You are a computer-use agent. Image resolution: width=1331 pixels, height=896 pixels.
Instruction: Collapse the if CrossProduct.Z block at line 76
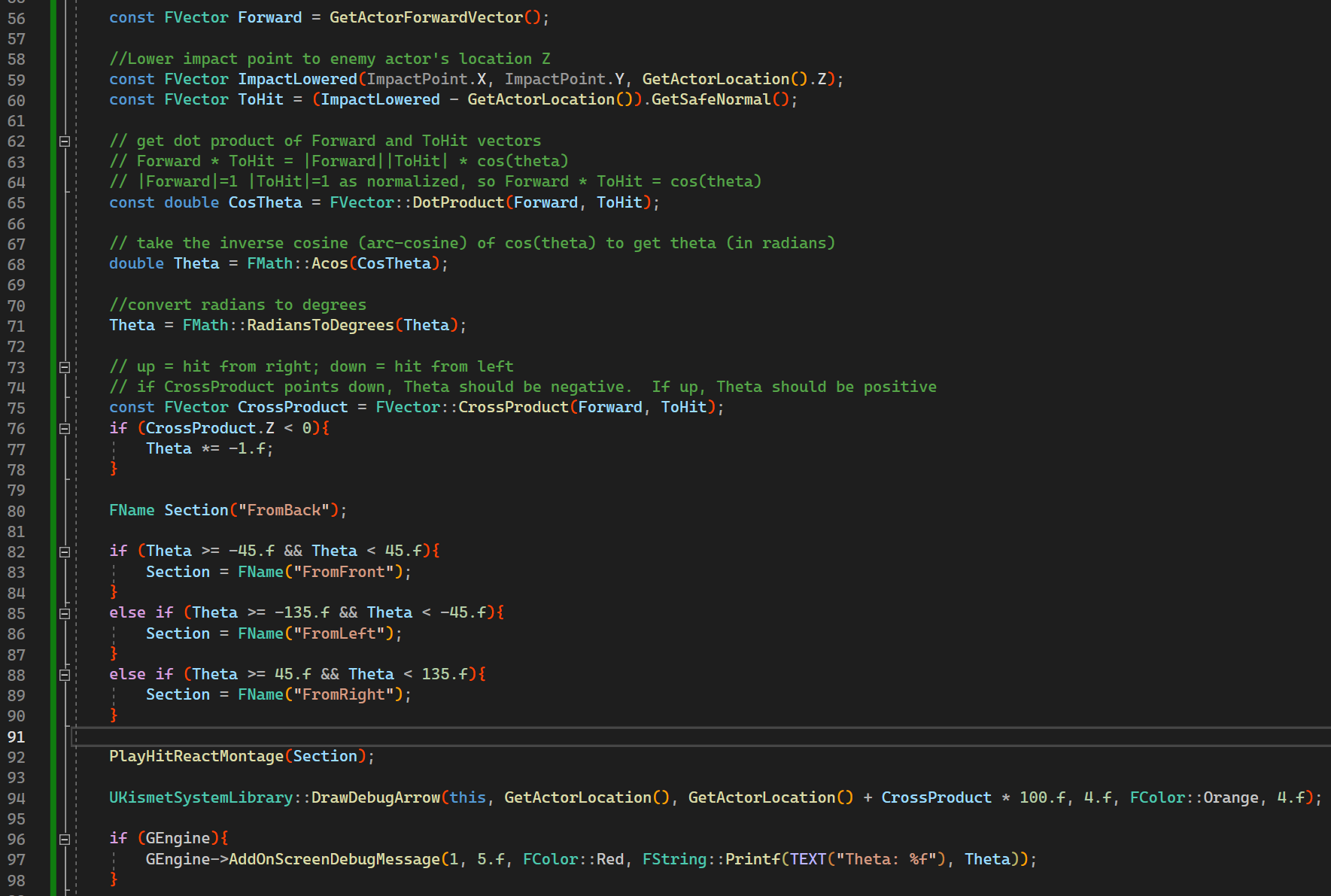(x=65, y=429)
